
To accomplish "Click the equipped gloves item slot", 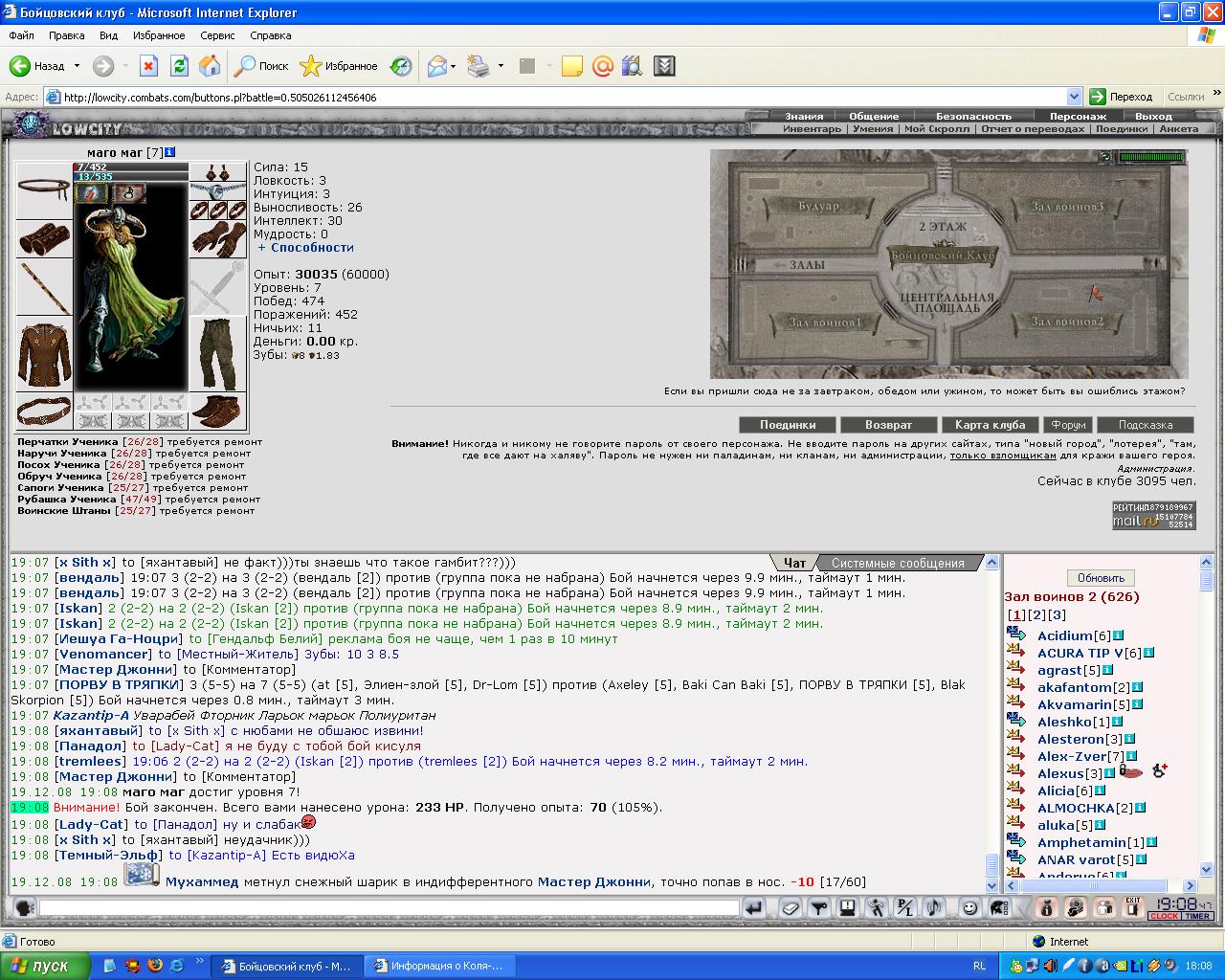I will click(217, 239).
